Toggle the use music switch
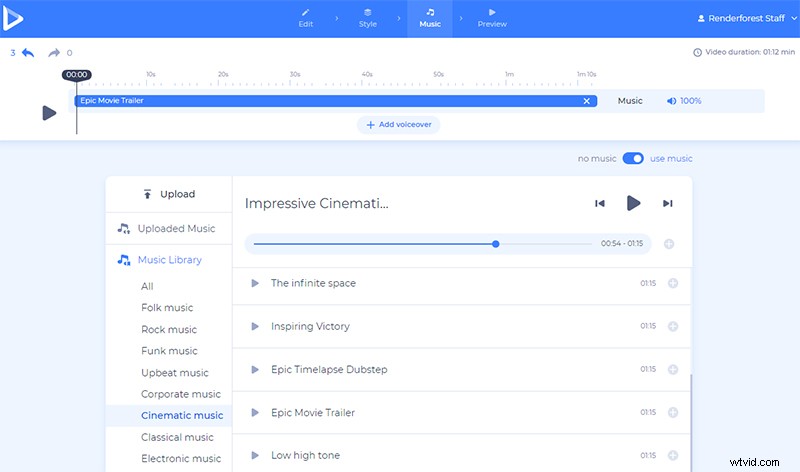This screenshot has width=800, height=472. [x=632, y=158]
